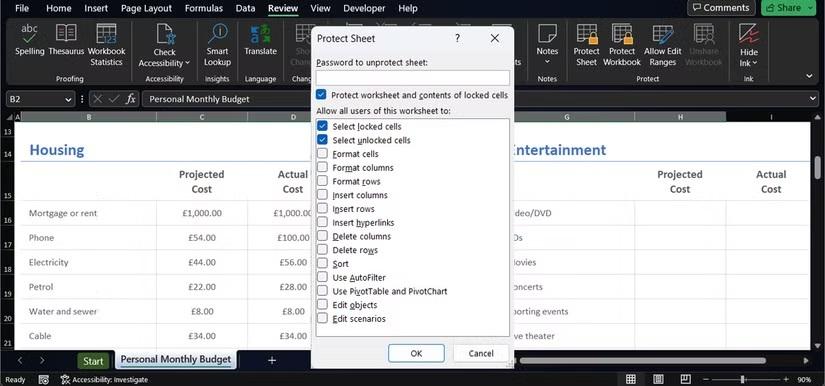This screenshot has height=386, width=825.
Task: Switch to Normal view in status bar
Action: tap(630, 379)
